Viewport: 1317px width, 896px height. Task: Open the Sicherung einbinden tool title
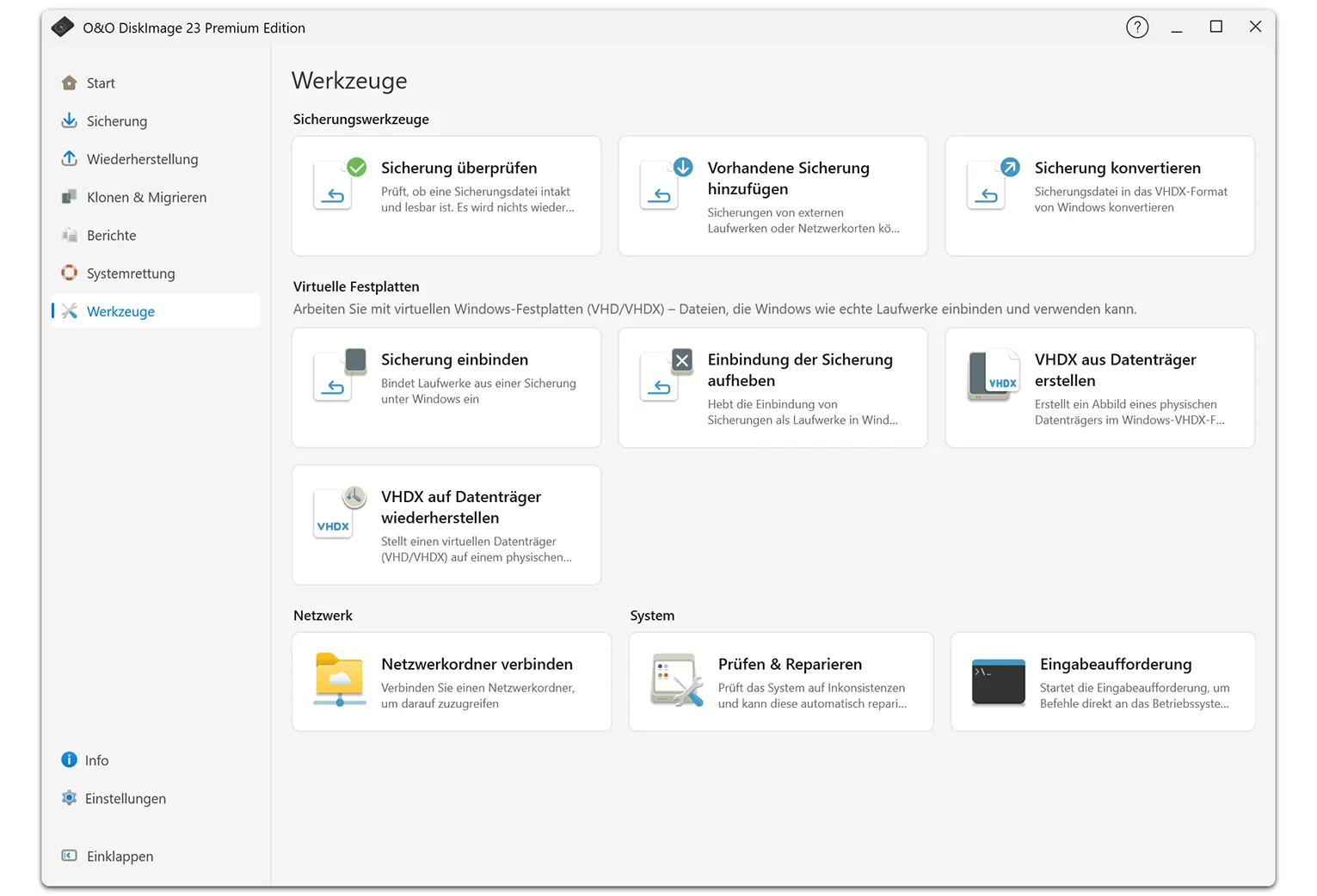(455, 359)
